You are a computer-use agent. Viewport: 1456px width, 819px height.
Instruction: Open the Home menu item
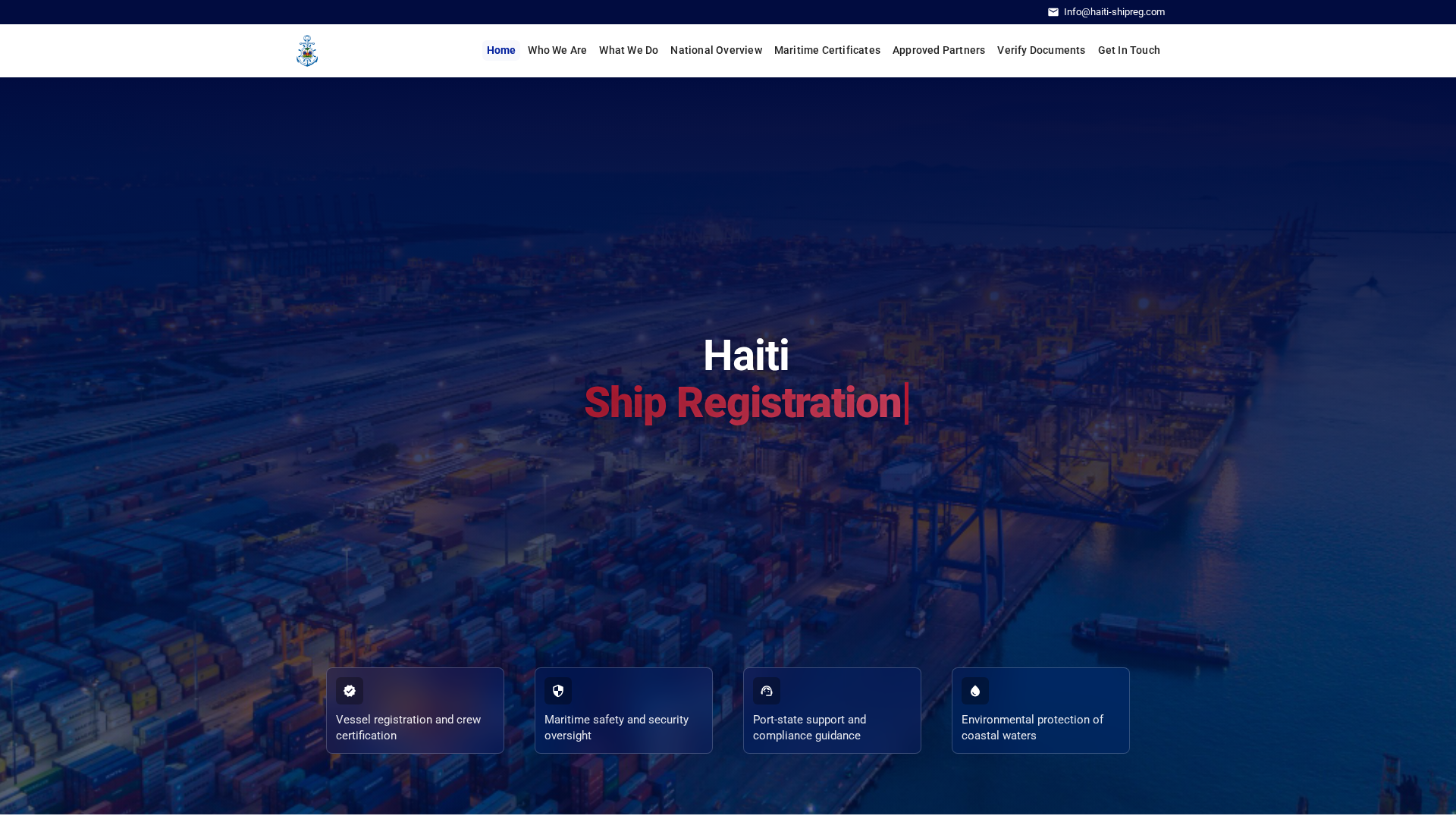(x=501, y=50)
